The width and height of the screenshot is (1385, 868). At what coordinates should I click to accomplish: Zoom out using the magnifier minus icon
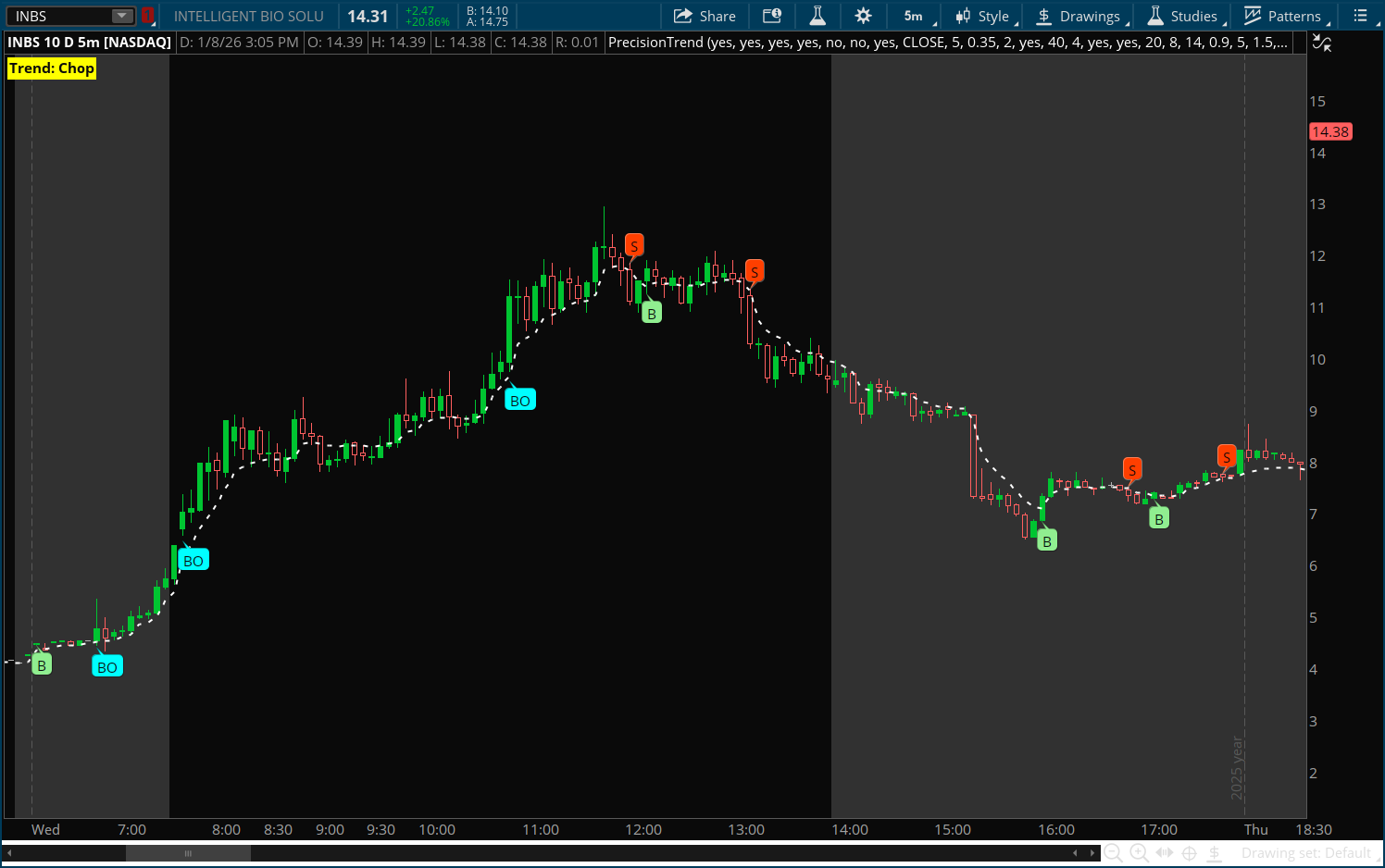point(1114,853)
